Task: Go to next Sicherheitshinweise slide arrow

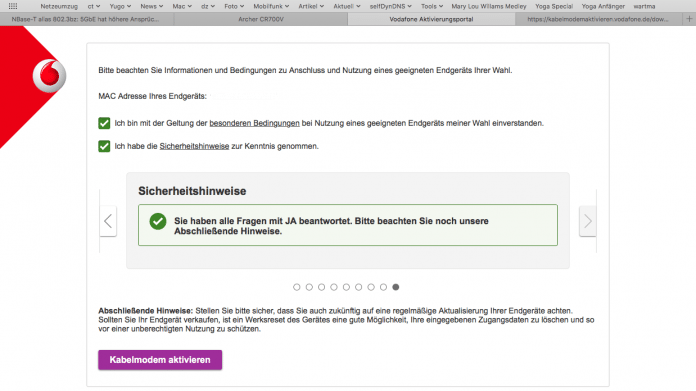Action: [588, 221]
